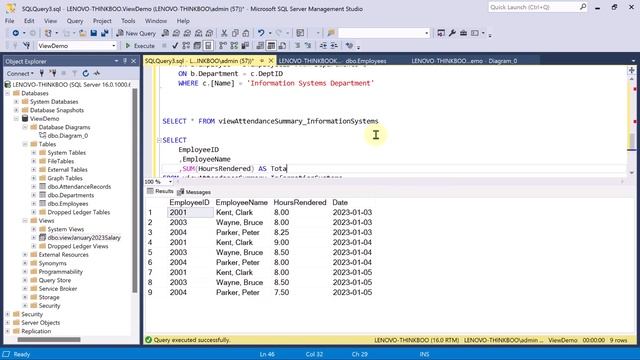Click the Save All icon
Viewport: 640px width, 360px height.
tap(105, 33)
